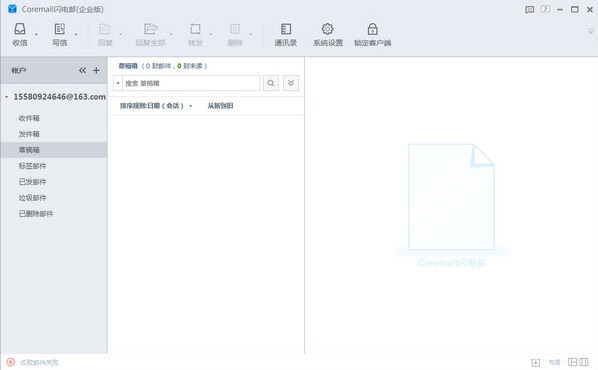Screen dimensions: 598x370
Task: Collapse the 15580924646@163.com account tree
Action: coord(6,97)
